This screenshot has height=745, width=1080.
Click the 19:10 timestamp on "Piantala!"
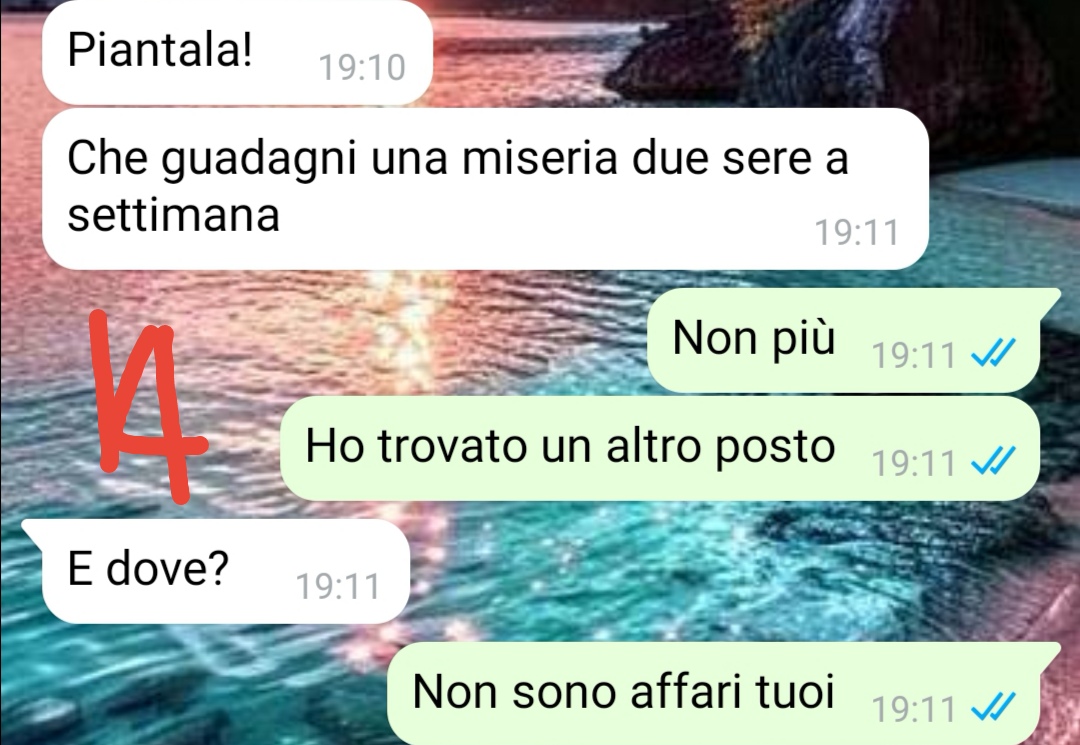point(362,67)
